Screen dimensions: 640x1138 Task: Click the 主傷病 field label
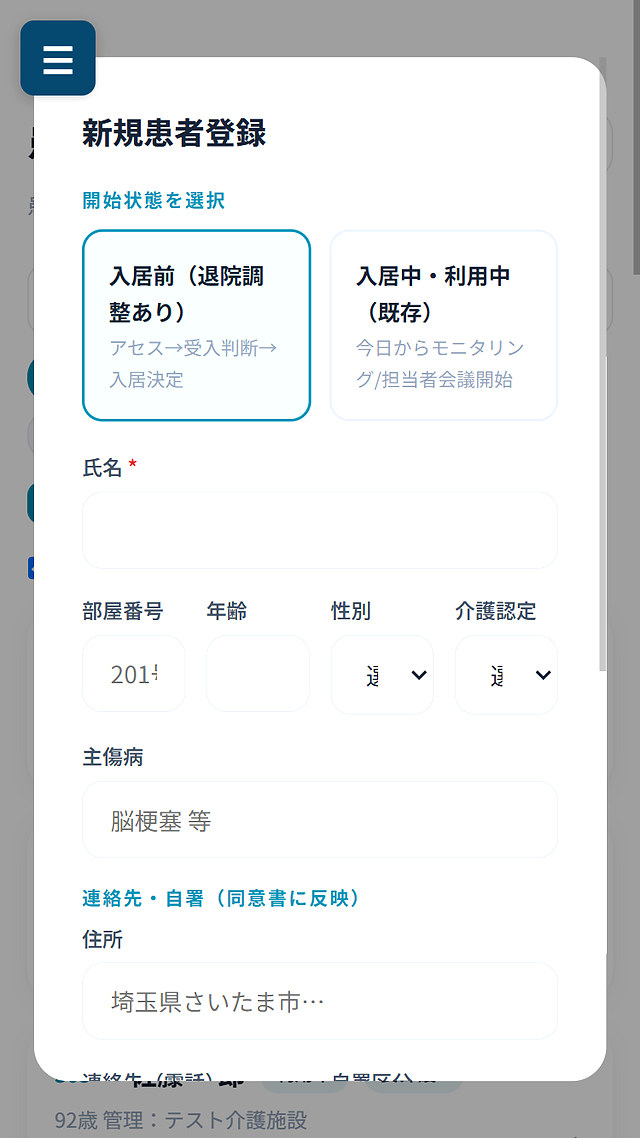pos(112,758)
